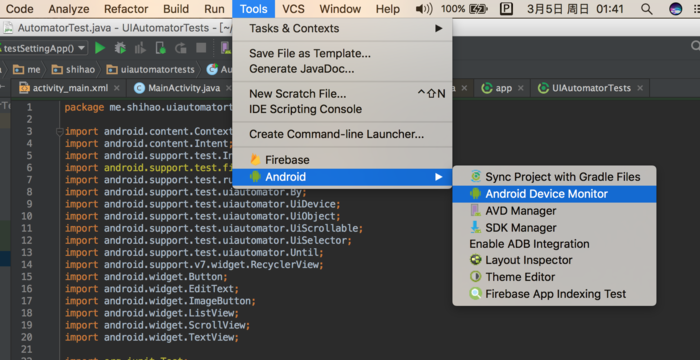Choose Save File as Template...
The height and width of the screenshot is (360, 700).
(342, 54)
